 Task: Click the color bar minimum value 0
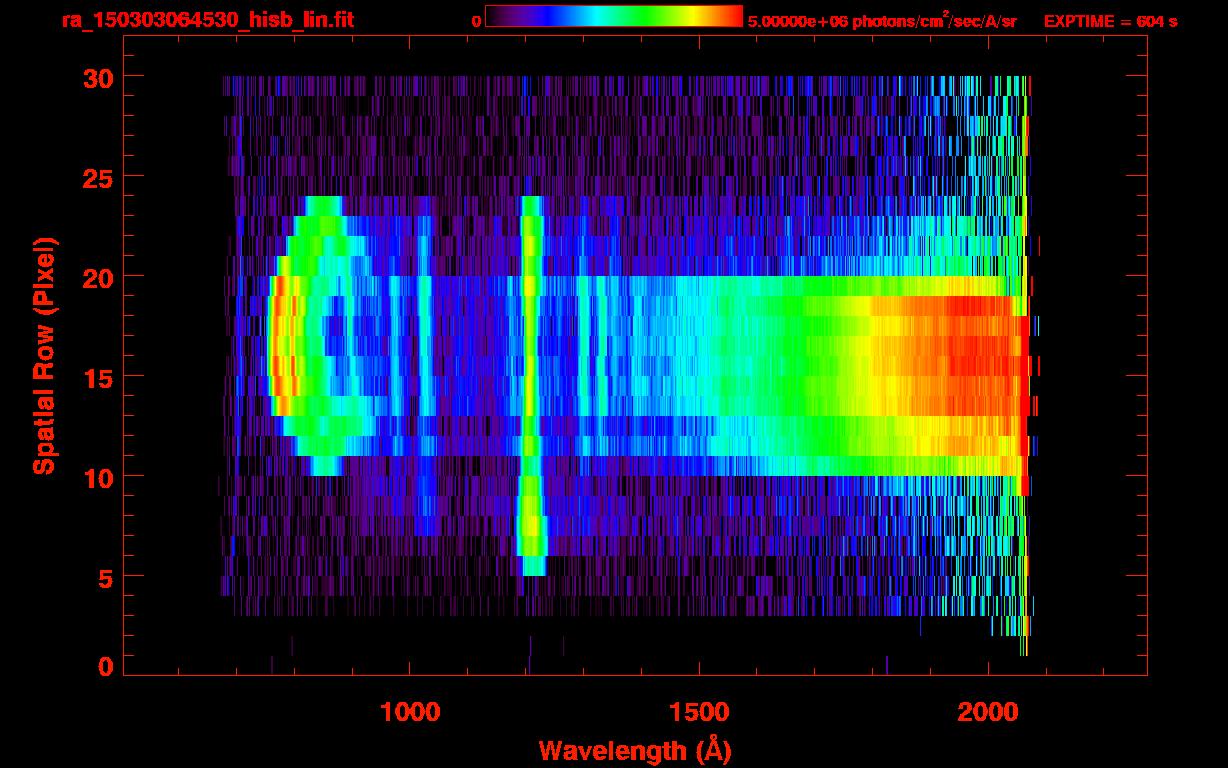(476, 21)
